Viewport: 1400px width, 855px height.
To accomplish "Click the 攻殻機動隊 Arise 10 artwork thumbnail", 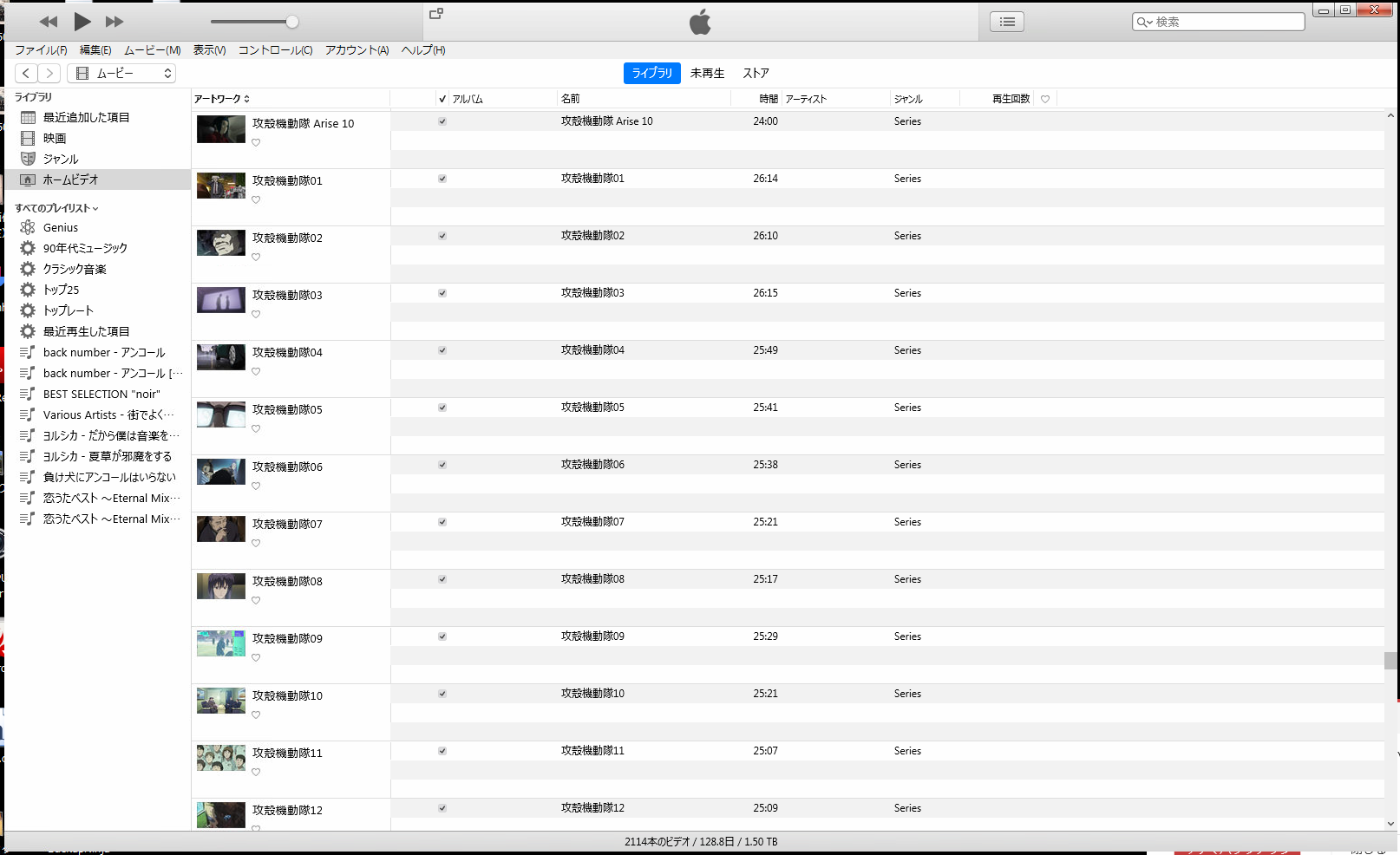I will (221, 129).
